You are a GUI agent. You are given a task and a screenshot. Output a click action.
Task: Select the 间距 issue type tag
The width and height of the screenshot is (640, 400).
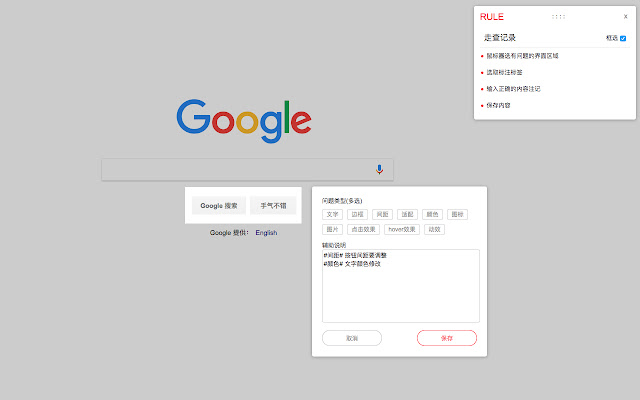click(x=382, y=214)
